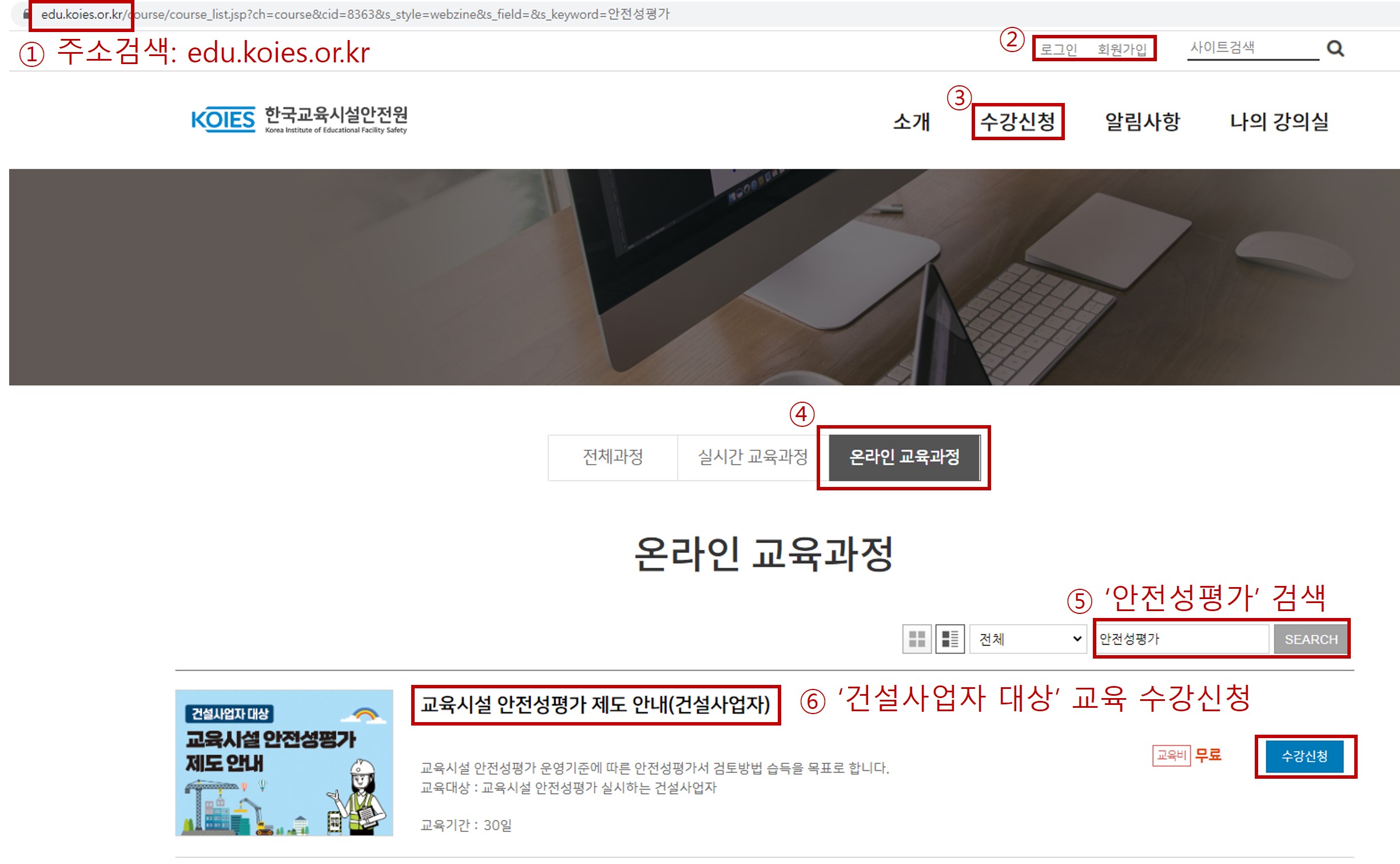
Task: Switch to webzine list view icon
Action: click(950, 639)
